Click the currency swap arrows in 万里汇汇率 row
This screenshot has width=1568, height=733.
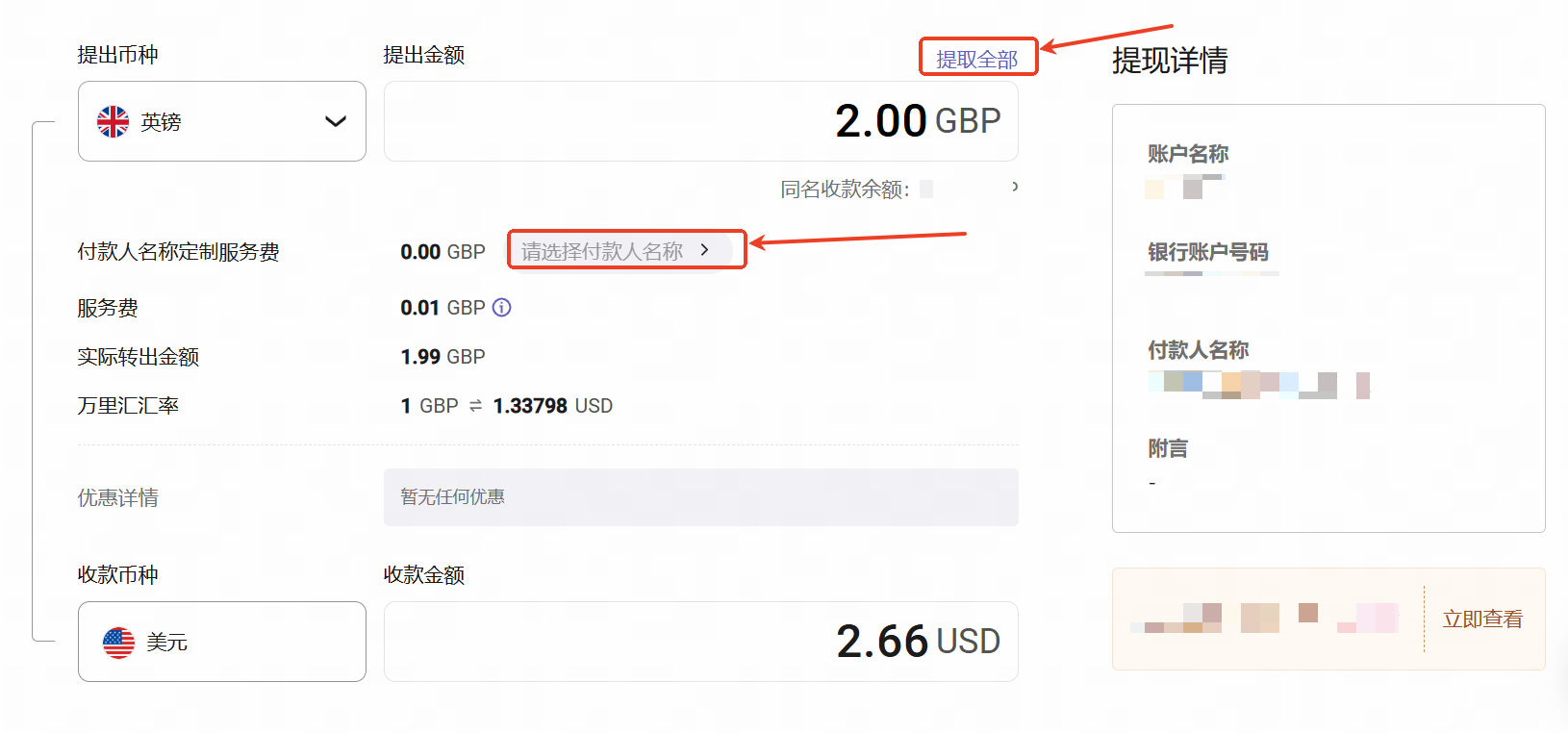[474, 405]
